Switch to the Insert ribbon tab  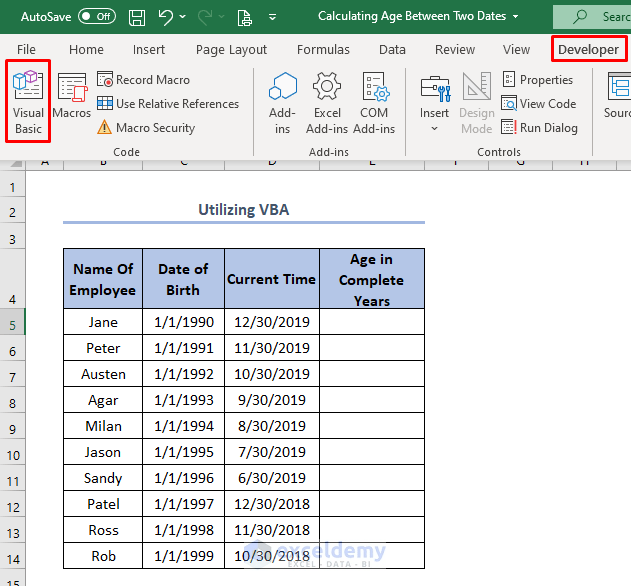[x=148, y=50]
